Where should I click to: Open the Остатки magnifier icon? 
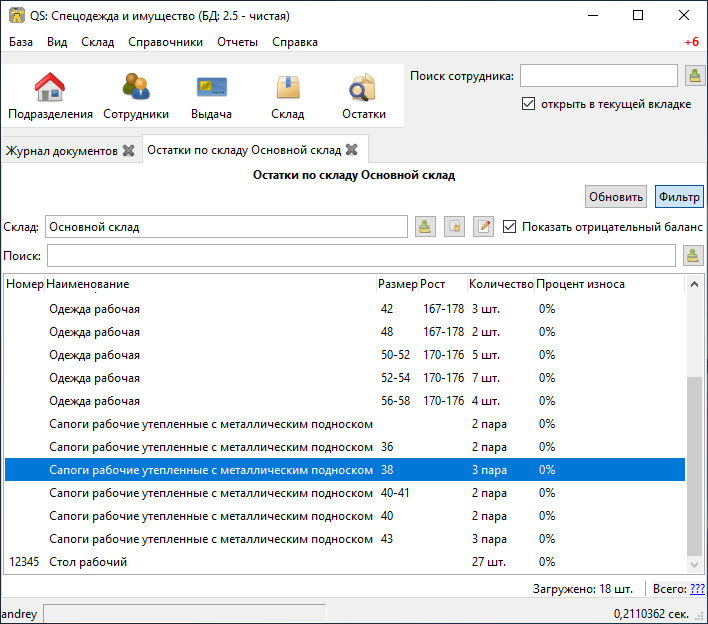pyautogui.click(x=363, y=96)
